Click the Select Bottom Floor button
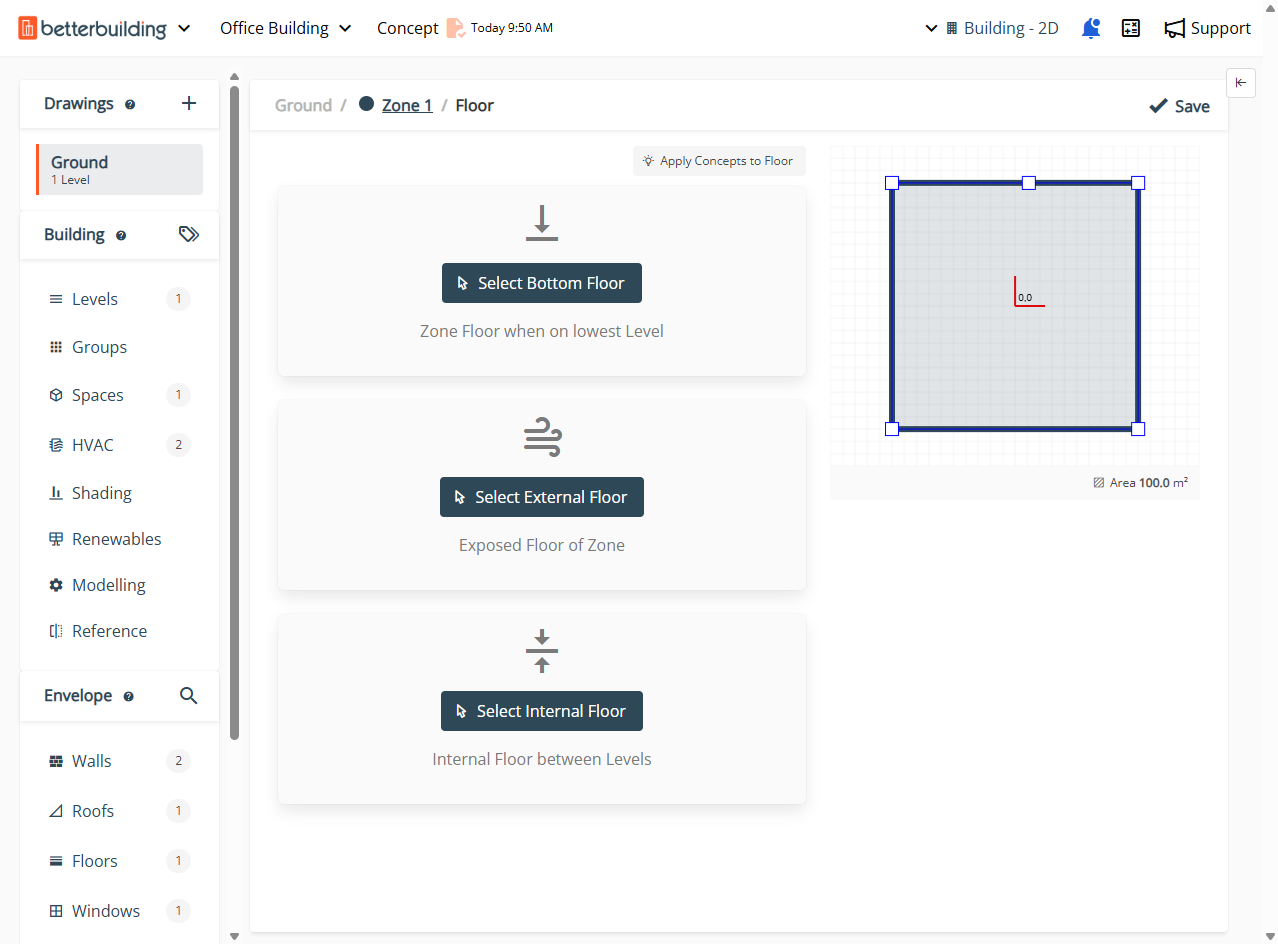This screenshot has width=1278, height=944. 542,283
